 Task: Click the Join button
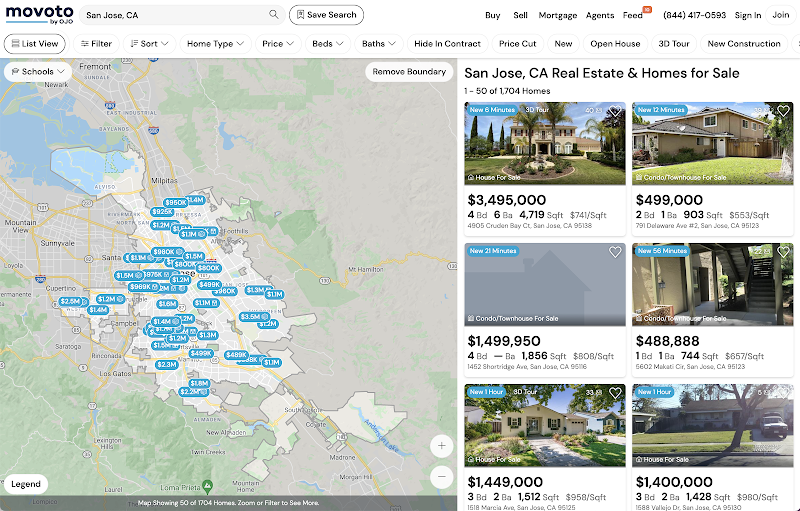pyautogui.click(x=781, y=15)
